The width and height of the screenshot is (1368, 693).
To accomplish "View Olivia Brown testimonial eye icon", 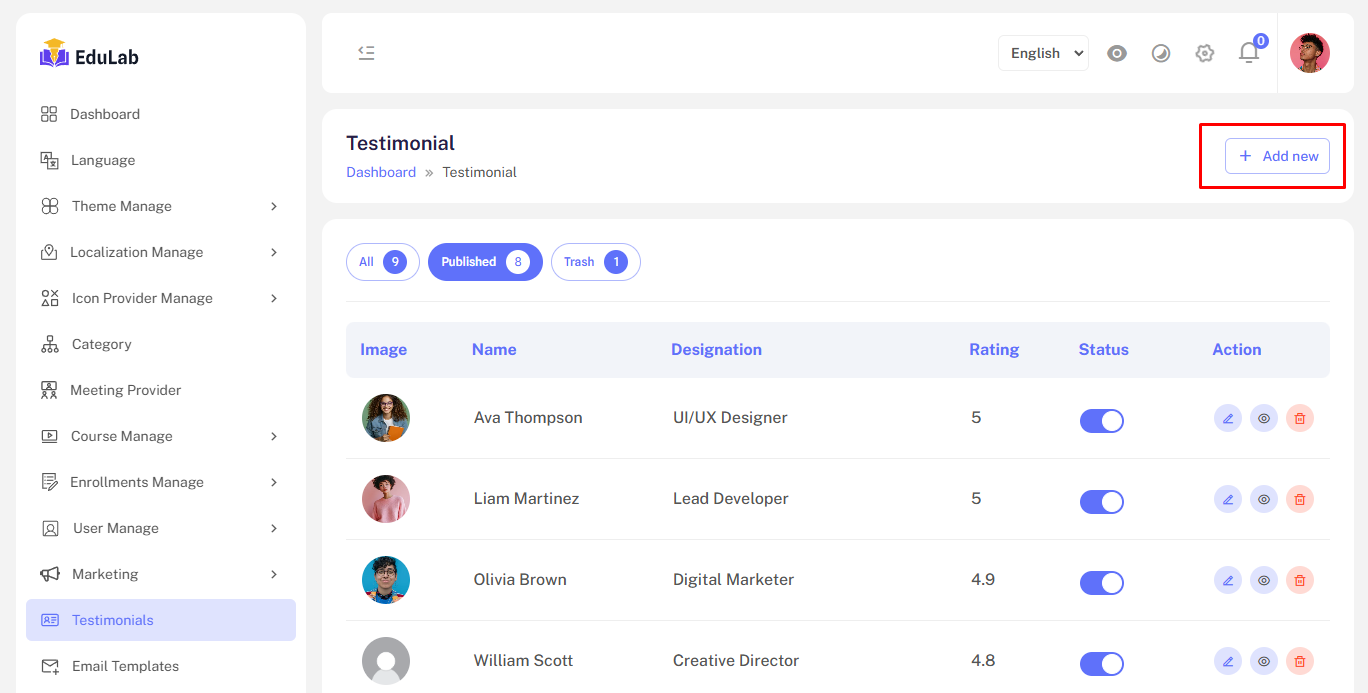I will 1264,580.
